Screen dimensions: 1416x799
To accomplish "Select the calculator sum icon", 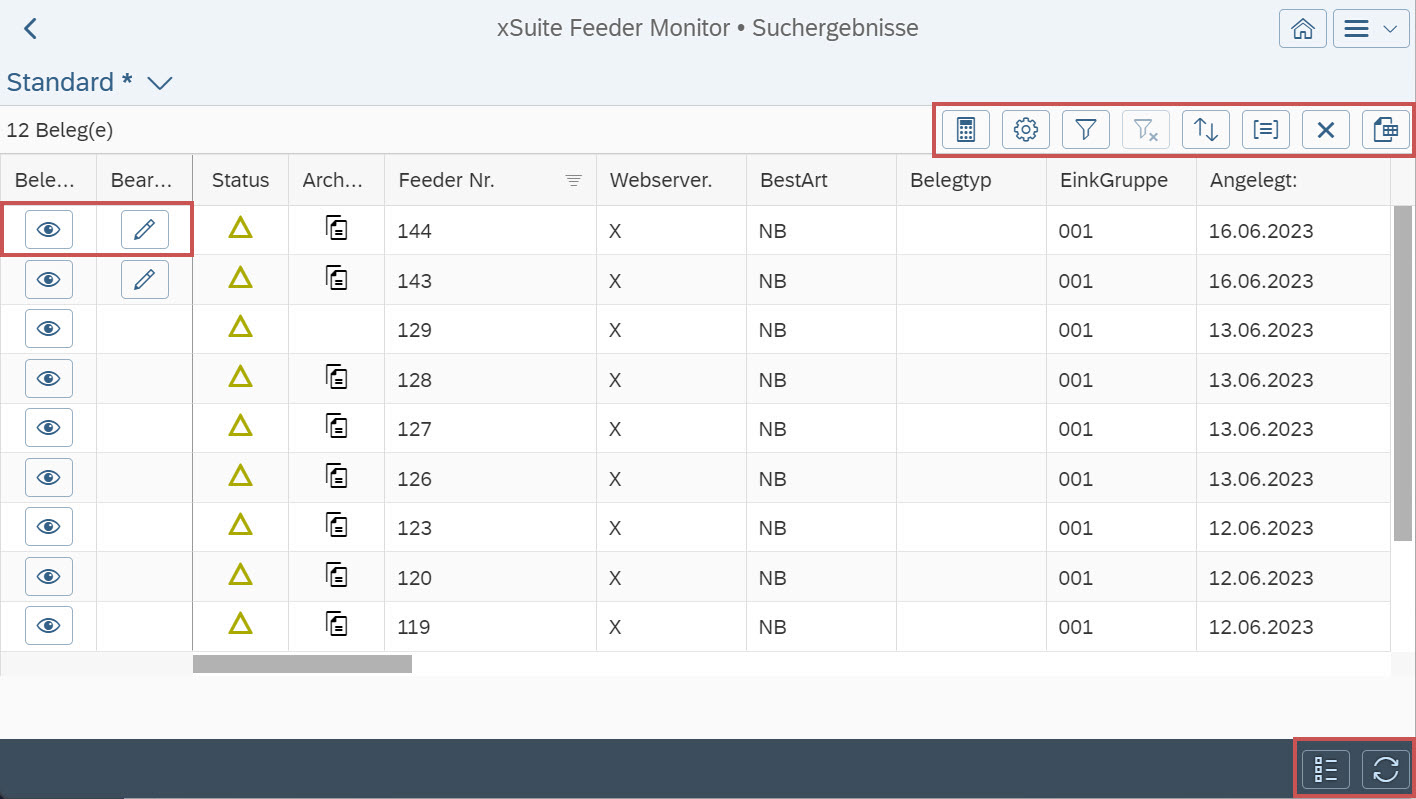I will point(966,129).
